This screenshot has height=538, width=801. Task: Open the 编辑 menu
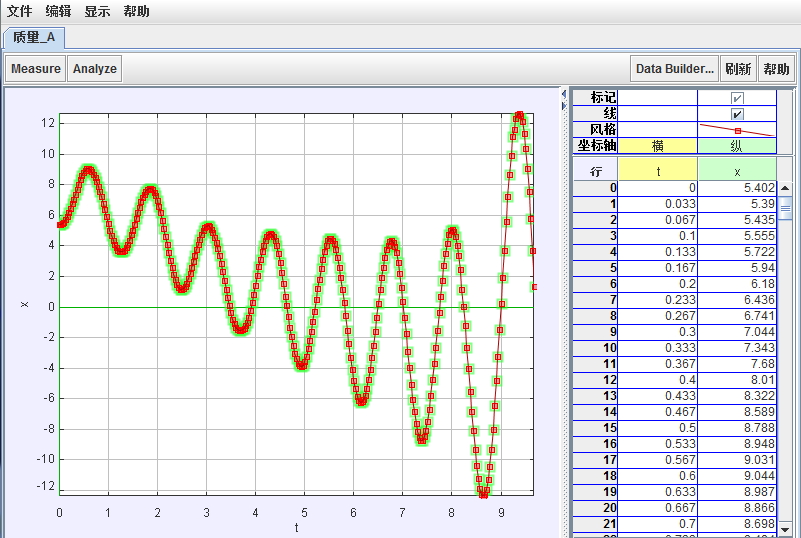58,11
